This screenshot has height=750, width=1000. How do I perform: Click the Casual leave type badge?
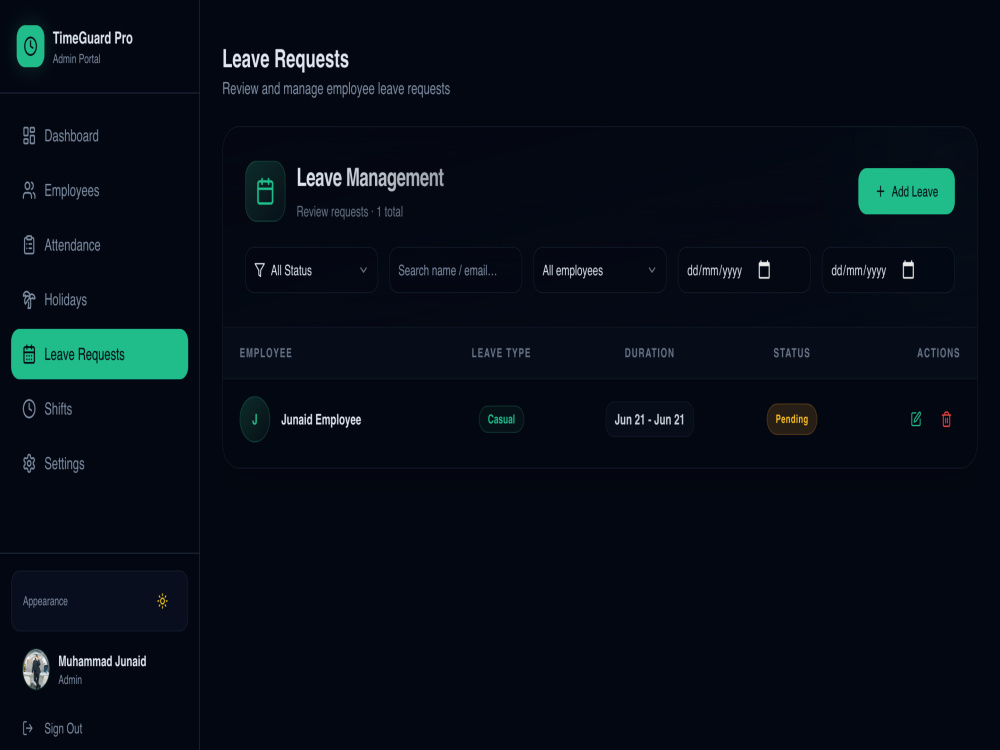[501, 420]
